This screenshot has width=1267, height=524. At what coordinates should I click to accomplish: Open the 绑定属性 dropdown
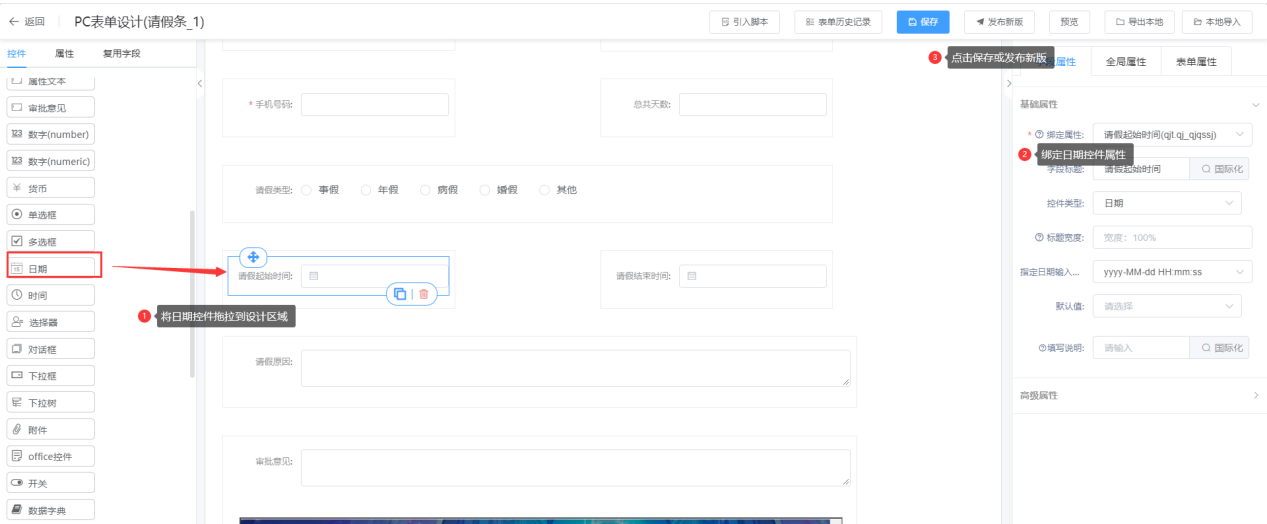tap(1171, 134)
